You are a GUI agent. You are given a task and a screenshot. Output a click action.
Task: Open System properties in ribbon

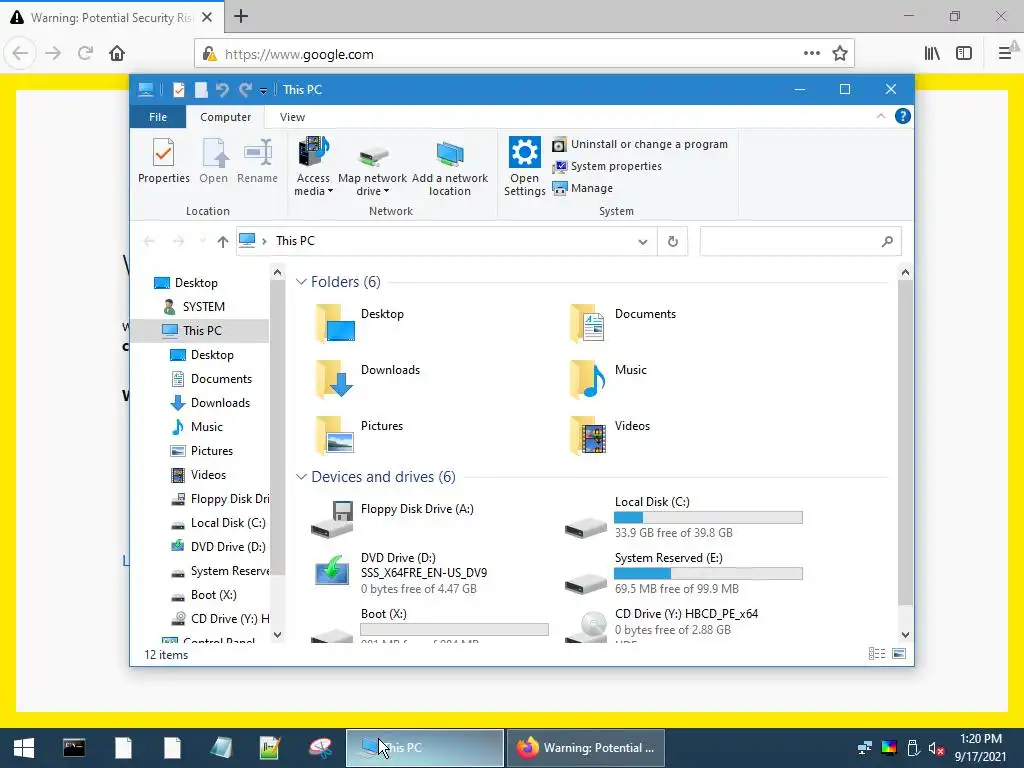[607, 167]
